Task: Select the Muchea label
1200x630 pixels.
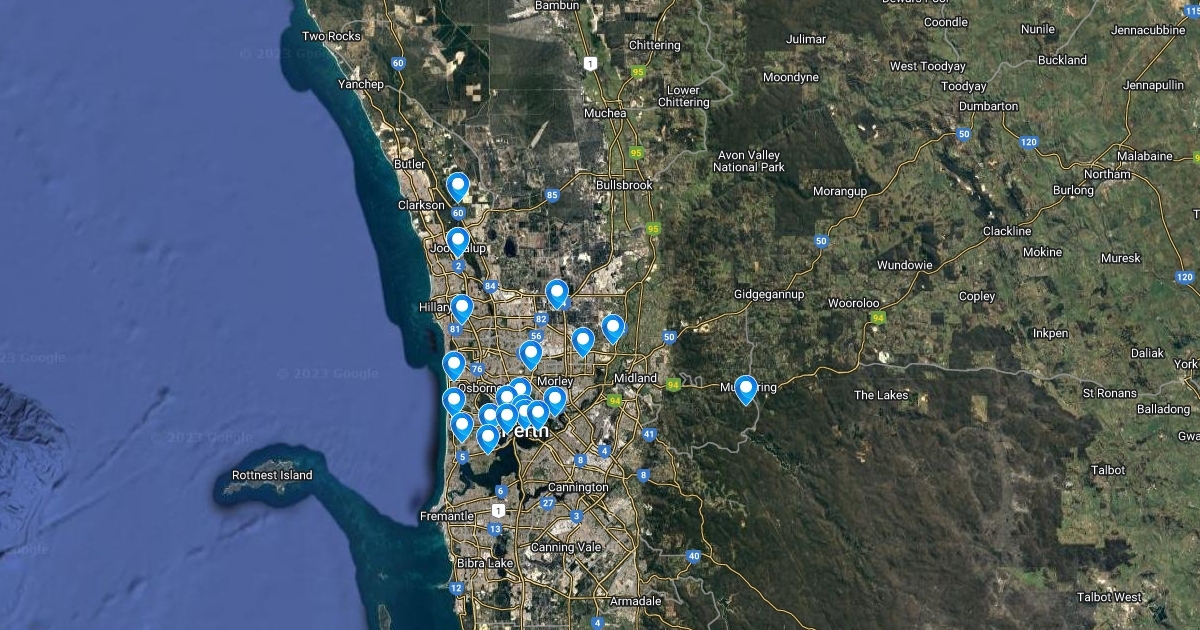Action: coord(605,113)
